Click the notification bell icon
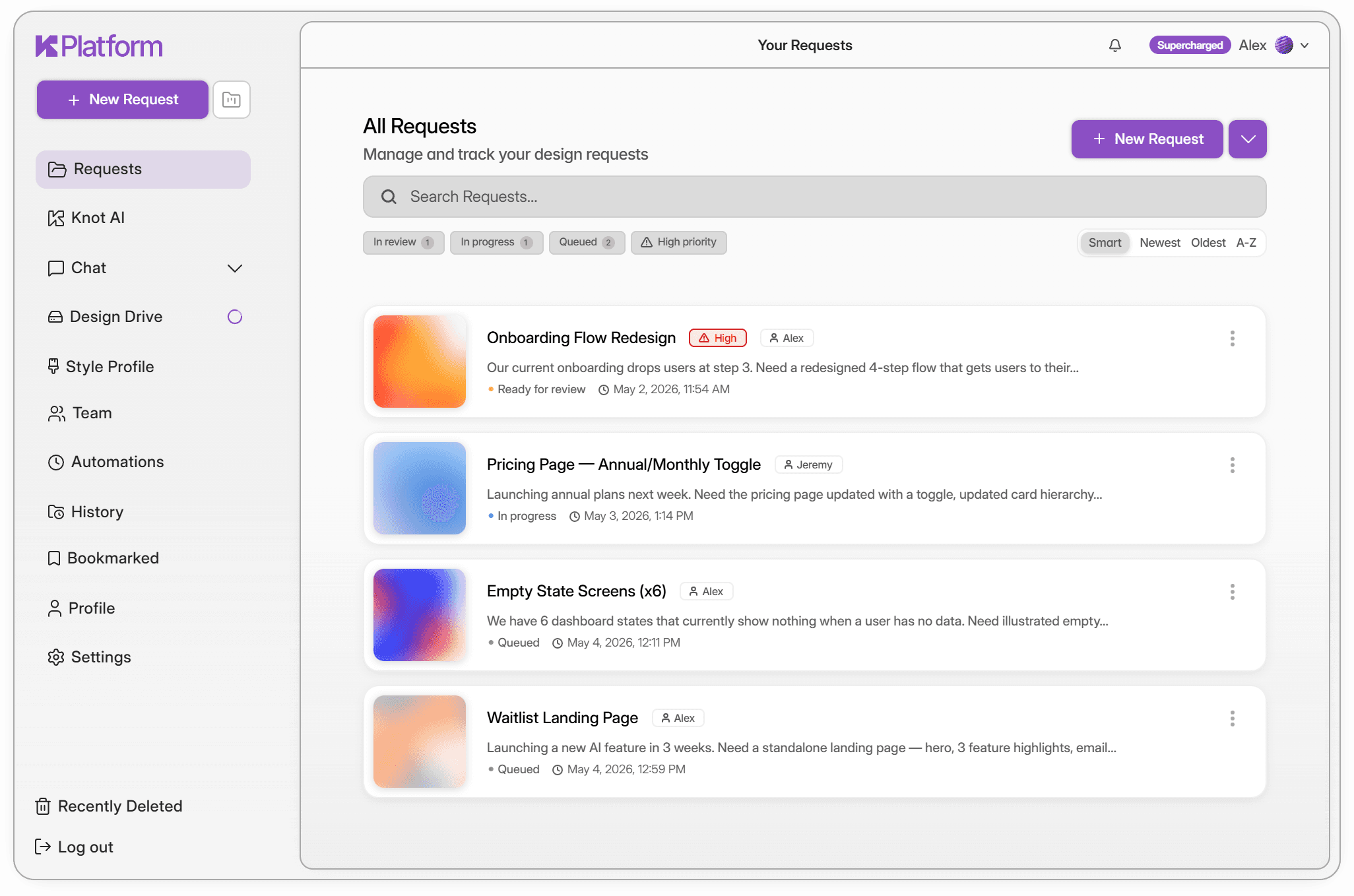Viewport: 1354px width, 896px height. pos(1115,46)
